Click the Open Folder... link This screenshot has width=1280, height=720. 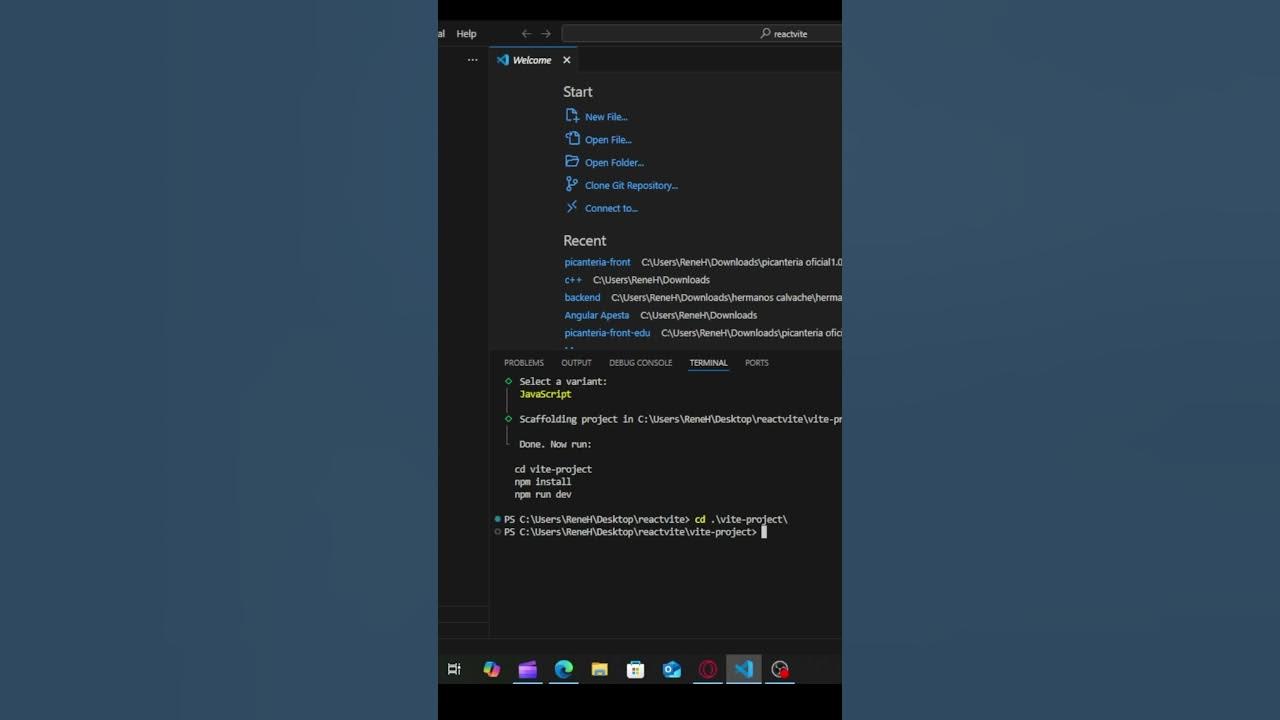click(x=614, y=163)
